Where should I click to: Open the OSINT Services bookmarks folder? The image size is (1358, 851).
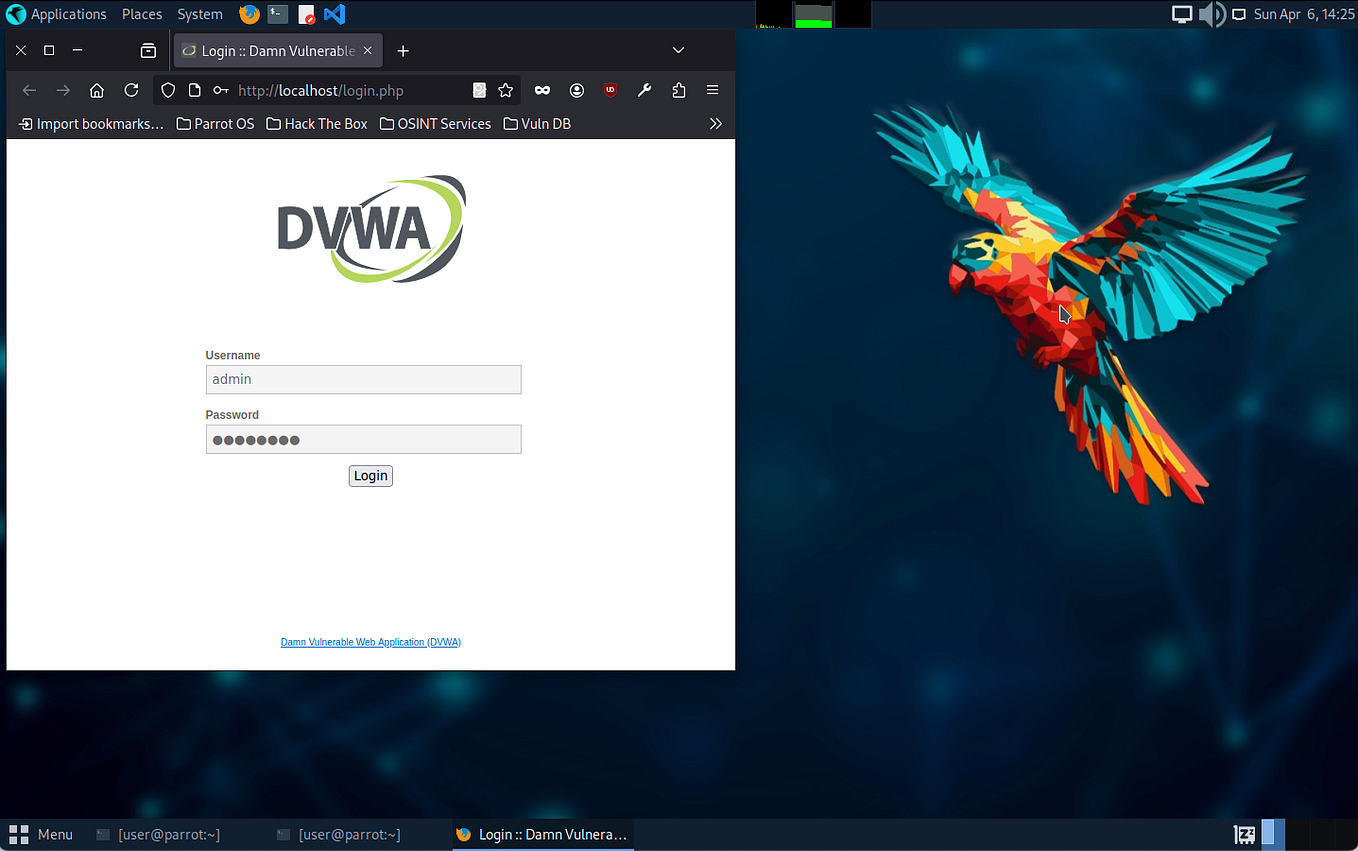[435, 124]
